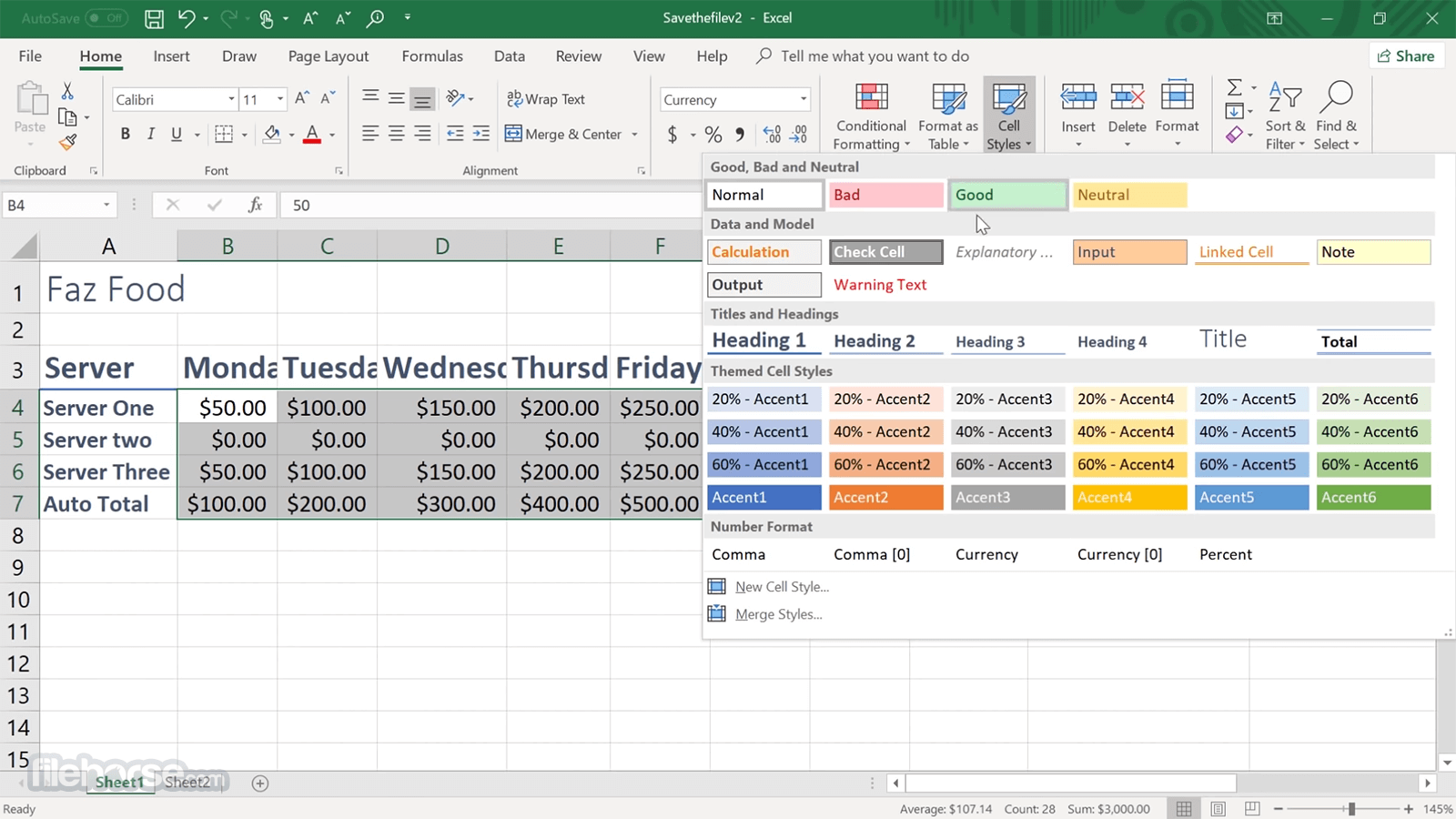Open Find & Select menu
Viewport: 1456px width, 819px height.
pos(1336,116)
